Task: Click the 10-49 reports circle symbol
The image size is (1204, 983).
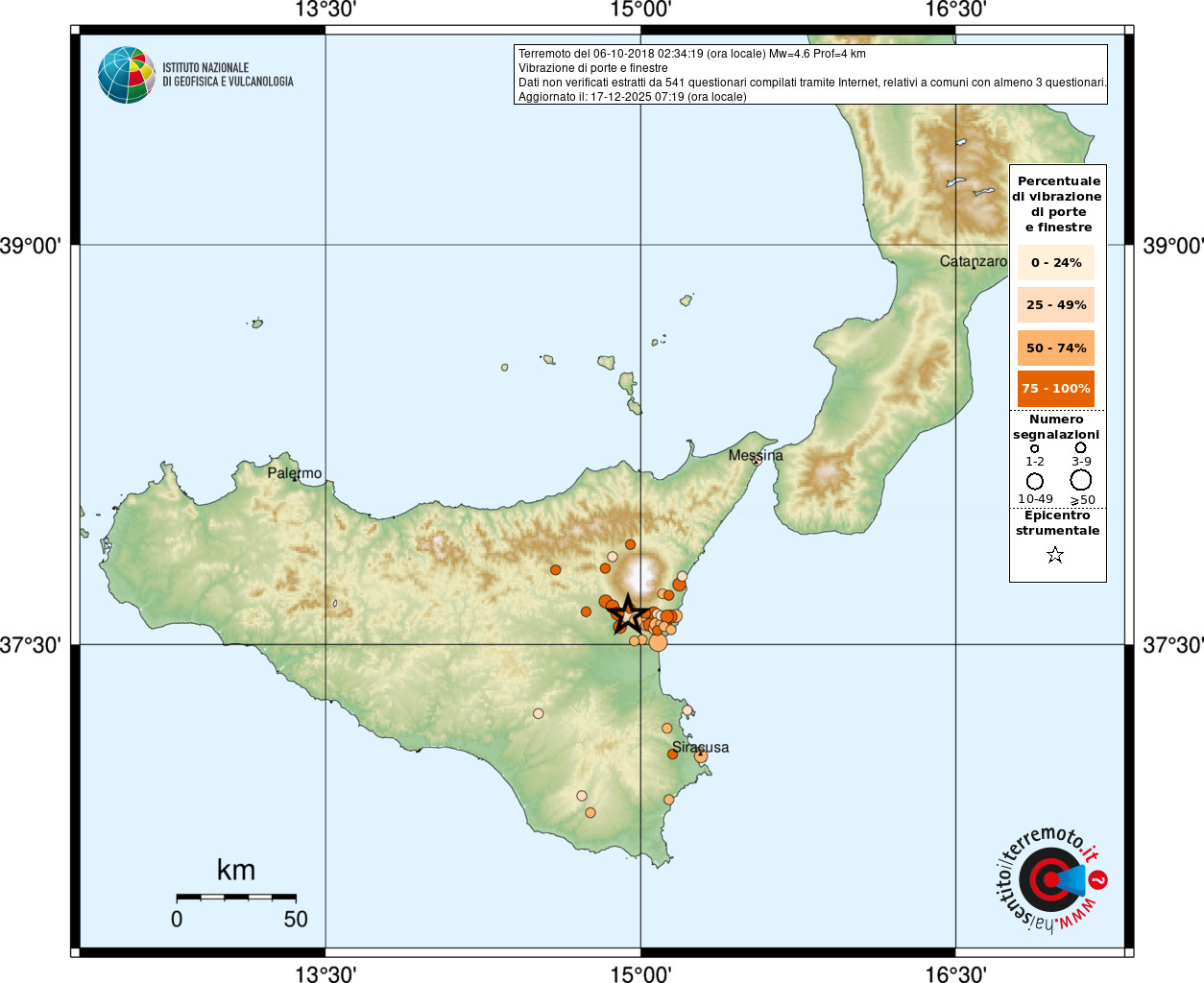Action: 1034,481
